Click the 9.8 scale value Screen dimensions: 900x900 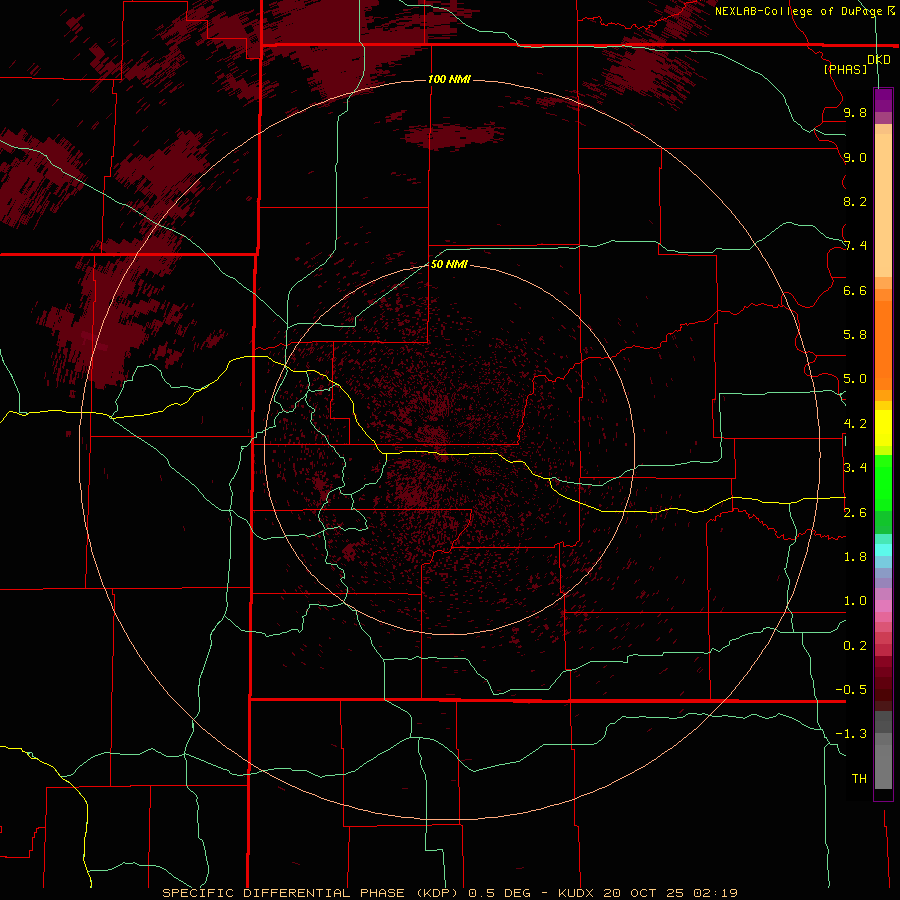click(x=855, y=113)
